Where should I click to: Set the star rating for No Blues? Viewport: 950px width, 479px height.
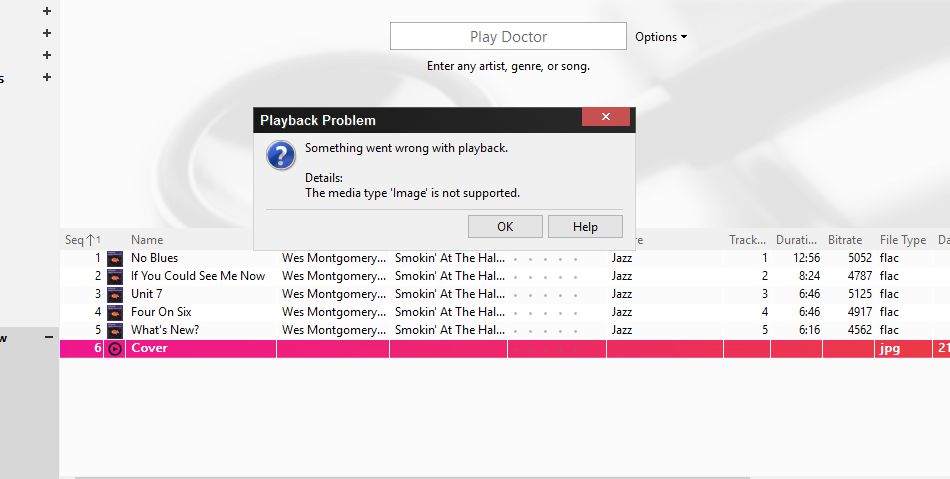click(545, 258)
